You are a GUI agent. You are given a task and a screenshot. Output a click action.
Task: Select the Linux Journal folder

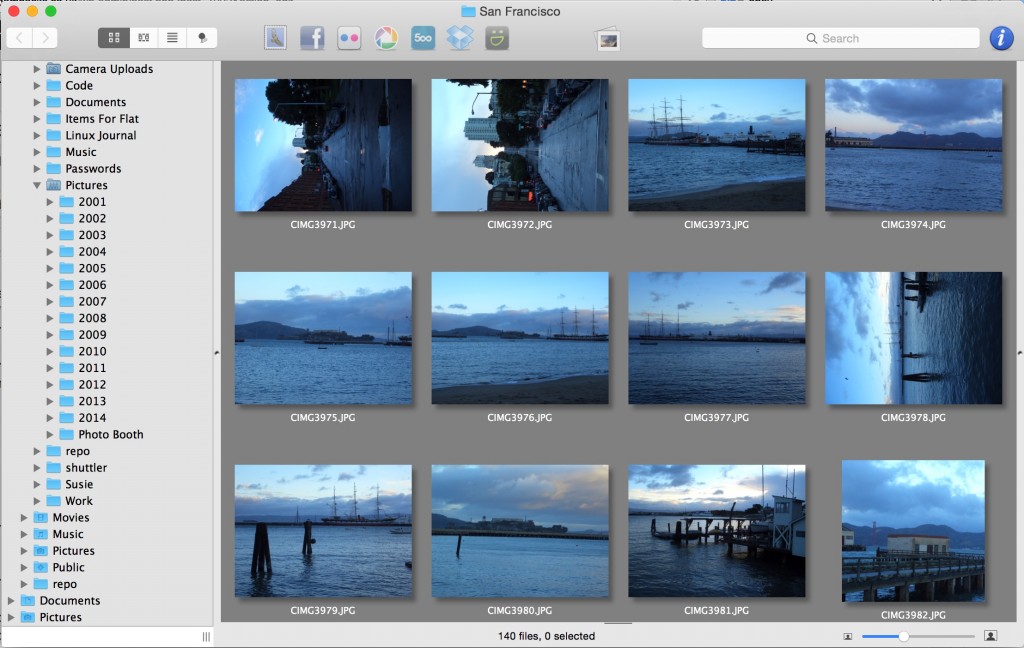pyautogui.click(x=100, y=135)
